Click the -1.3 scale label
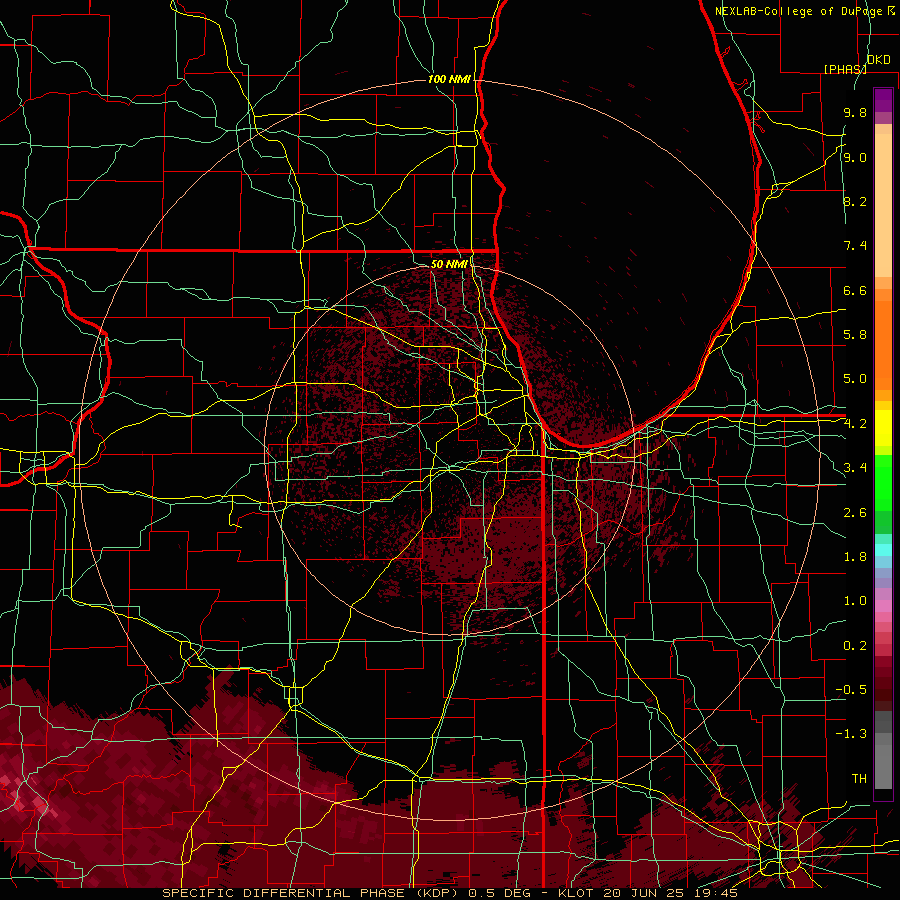This screenshot has height=900, width=900. click(x=851, y=734)
